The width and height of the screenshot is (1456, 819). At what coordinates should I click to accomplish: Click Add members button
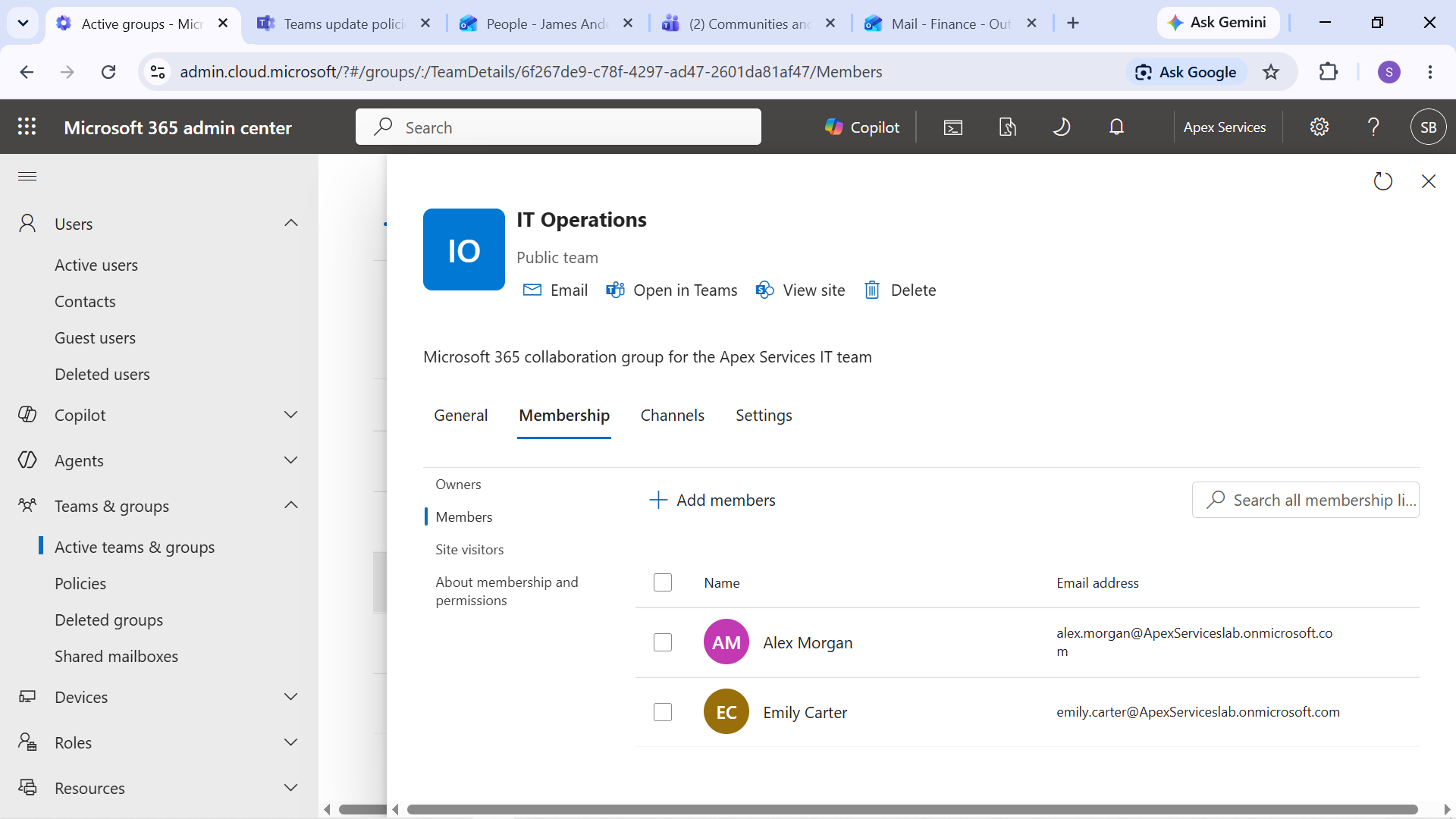pyautogui.click(x=713, y=500)
